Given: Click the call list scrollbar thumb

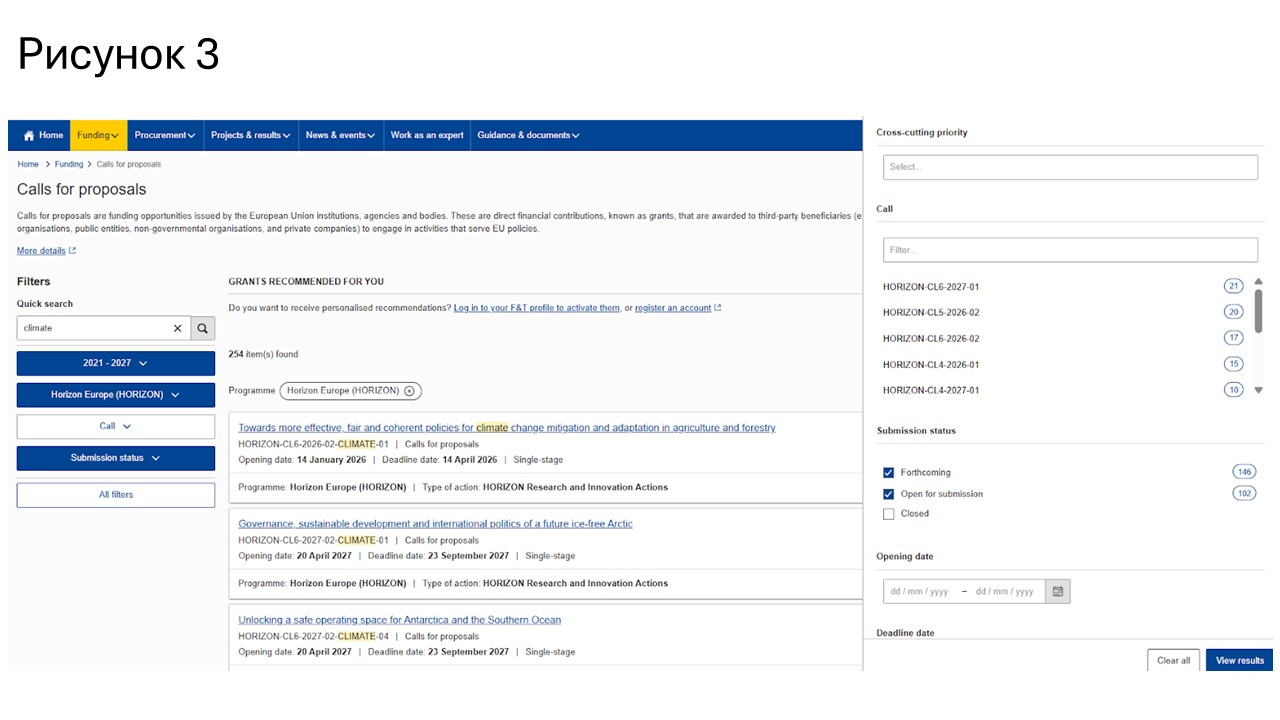Looking at the screenshot, I should [x=1258, y=311].
